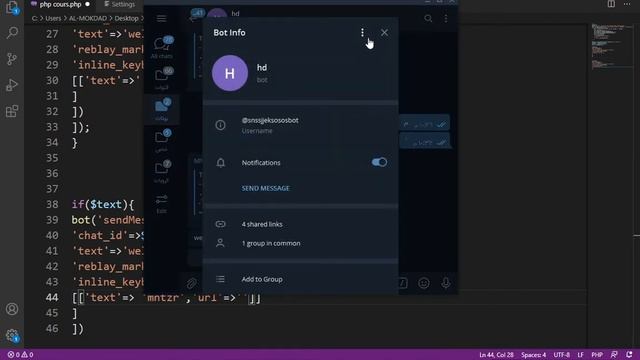The height and width of the screenshot is (360, 640).
Task: Close the Bot Info panel
Action: [x=384, y=32]
